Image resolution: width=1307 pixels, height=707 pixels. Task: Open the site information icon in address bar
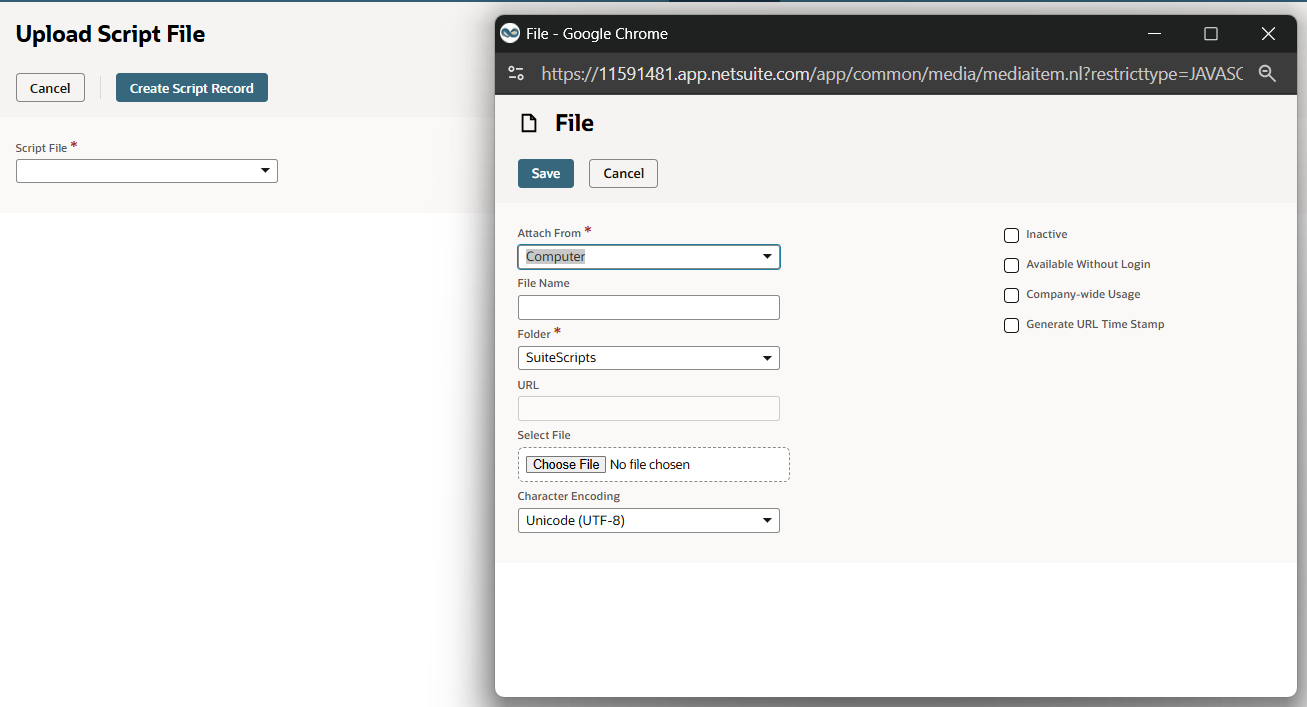(516, 73)
